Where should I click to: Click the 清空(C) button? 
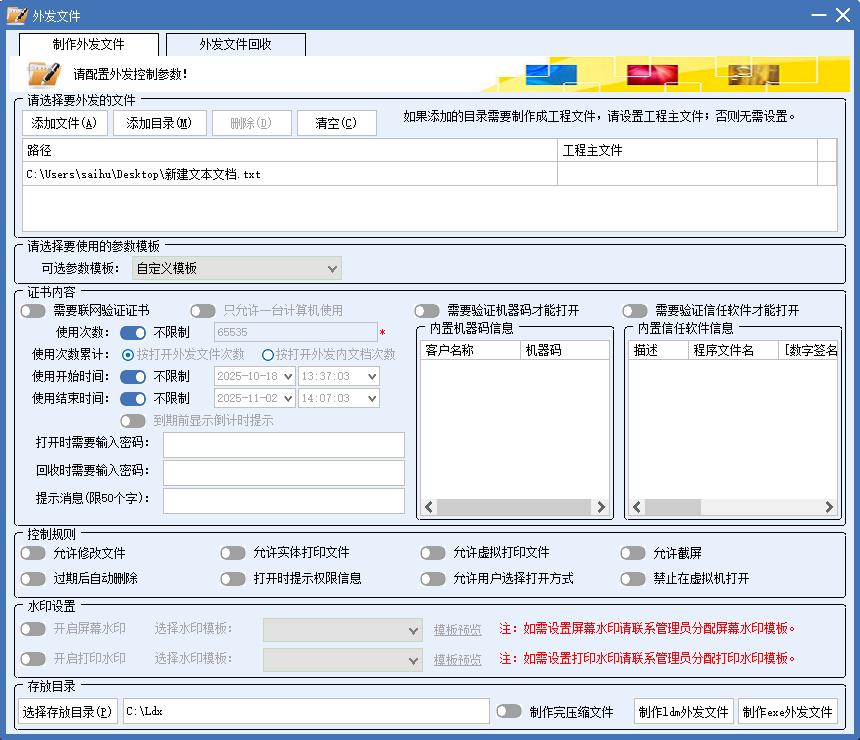pos(337,123)
